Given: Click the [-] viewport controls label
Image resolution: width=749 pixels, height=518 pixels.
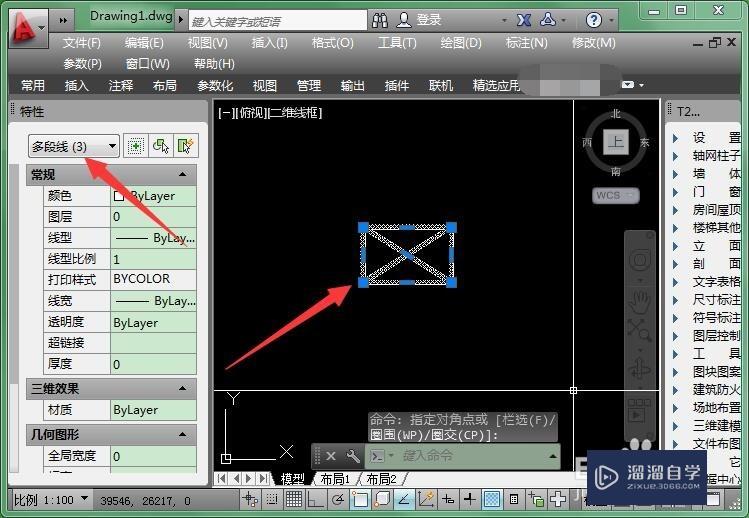Looking at the screenshot, I should pyautogui.click(x=225, y=113).
